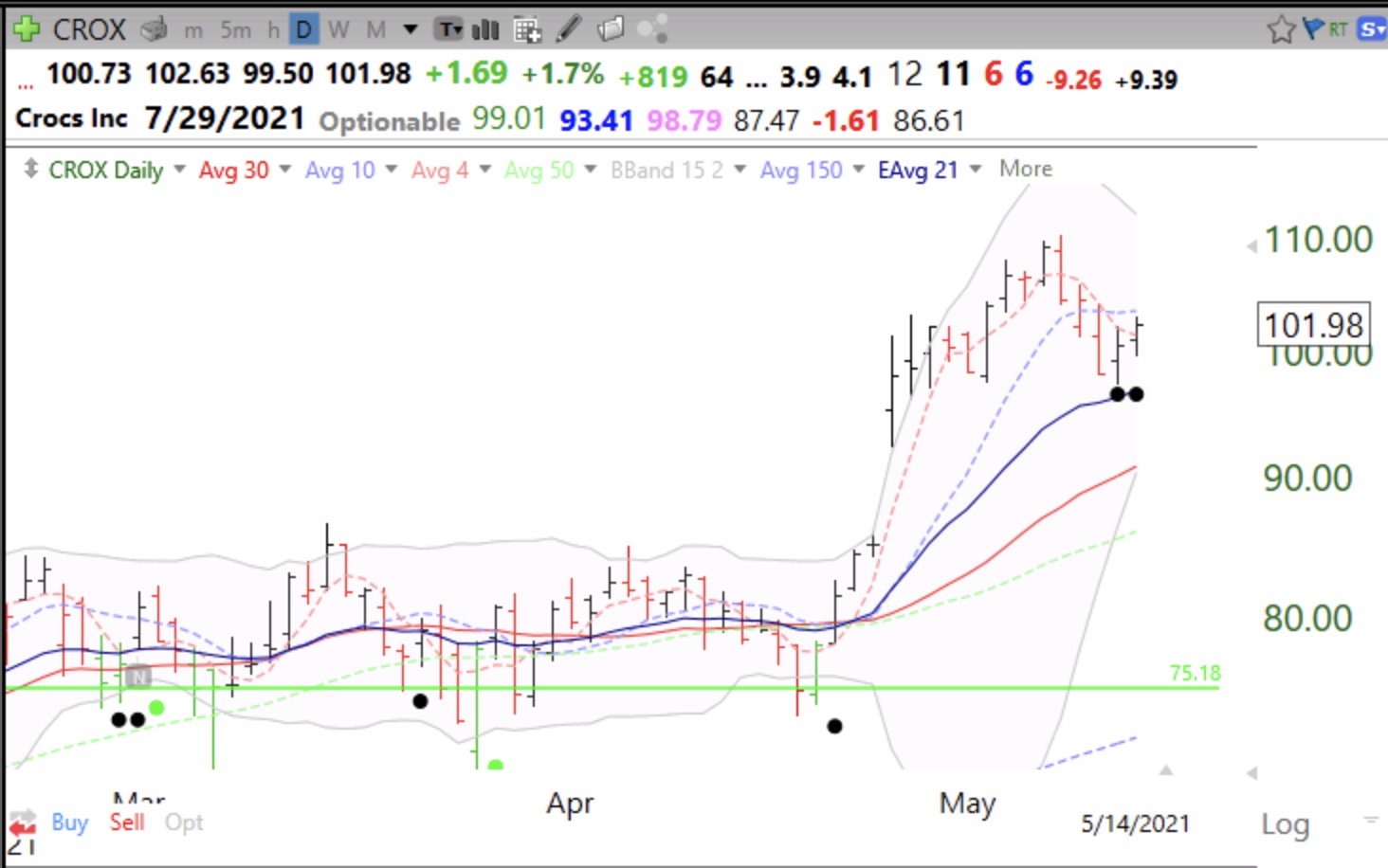The height and width of the screenshot is (868, 1388).
Task: Open the Avg 150 indicator dropdown
Action: [858, 170]
